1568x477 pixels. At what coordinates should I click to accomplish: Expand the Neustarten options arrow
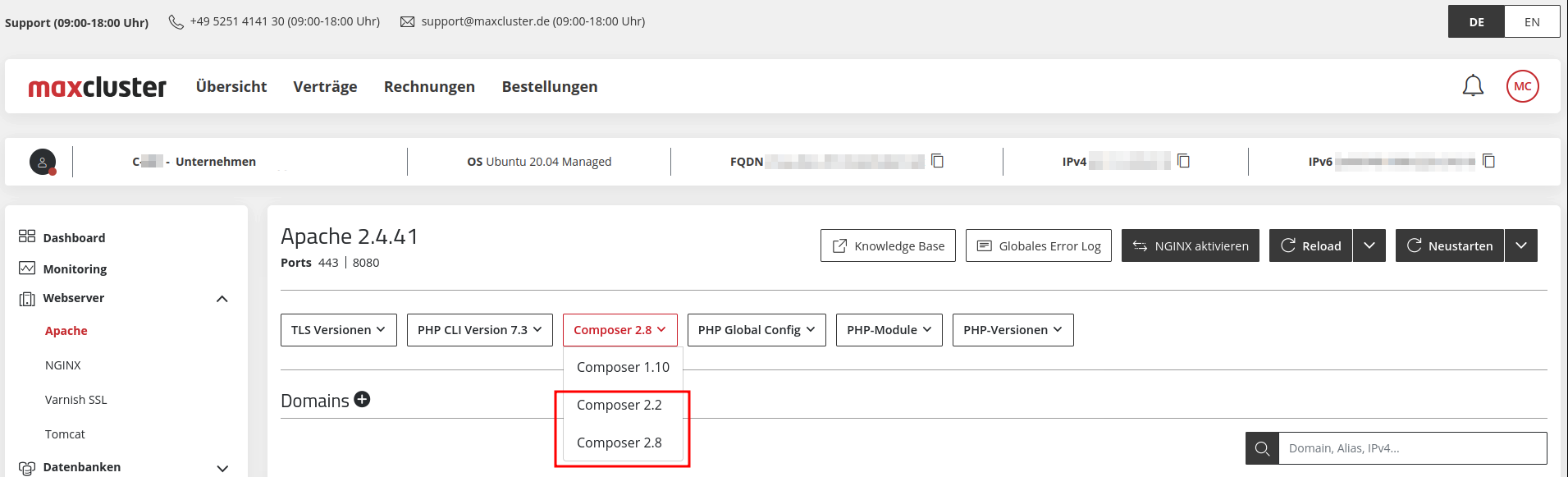[x=1521, y=245]
